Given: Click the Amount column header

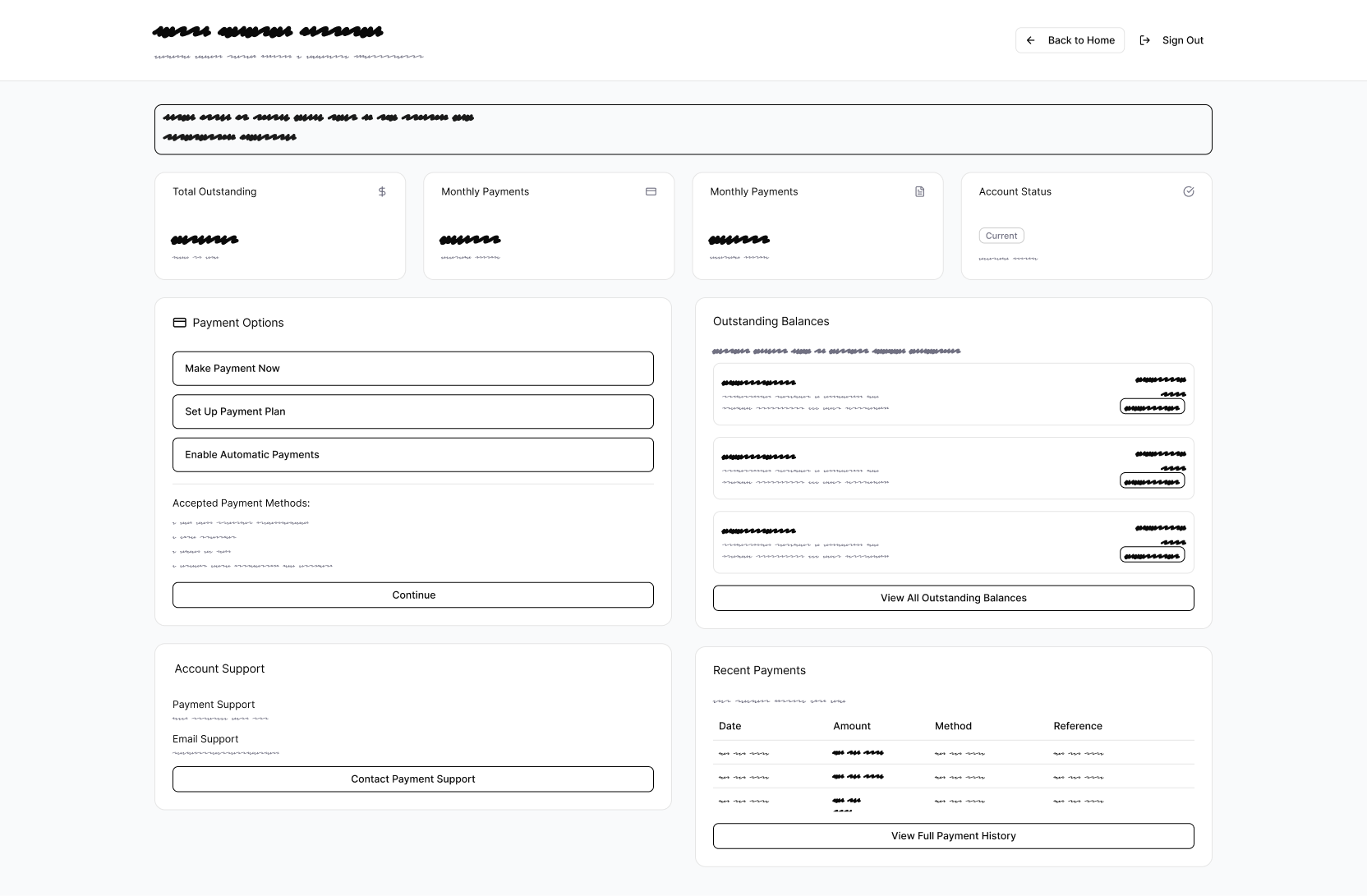Looking at the screenshot, I should [852, 726].
